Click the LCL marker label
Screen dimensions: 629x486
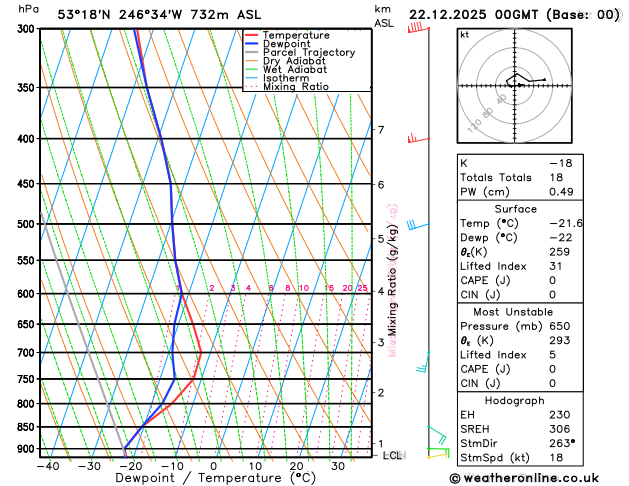coord(394,456)
